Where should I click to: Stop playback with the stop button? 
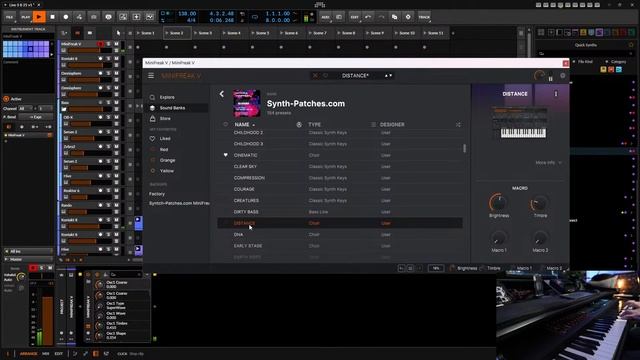coord(53,17)
